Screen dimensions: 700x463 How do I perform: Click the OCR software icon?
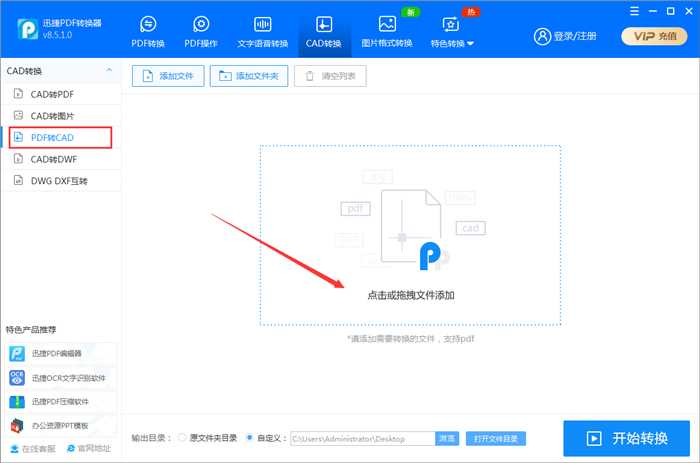(17, 378)
